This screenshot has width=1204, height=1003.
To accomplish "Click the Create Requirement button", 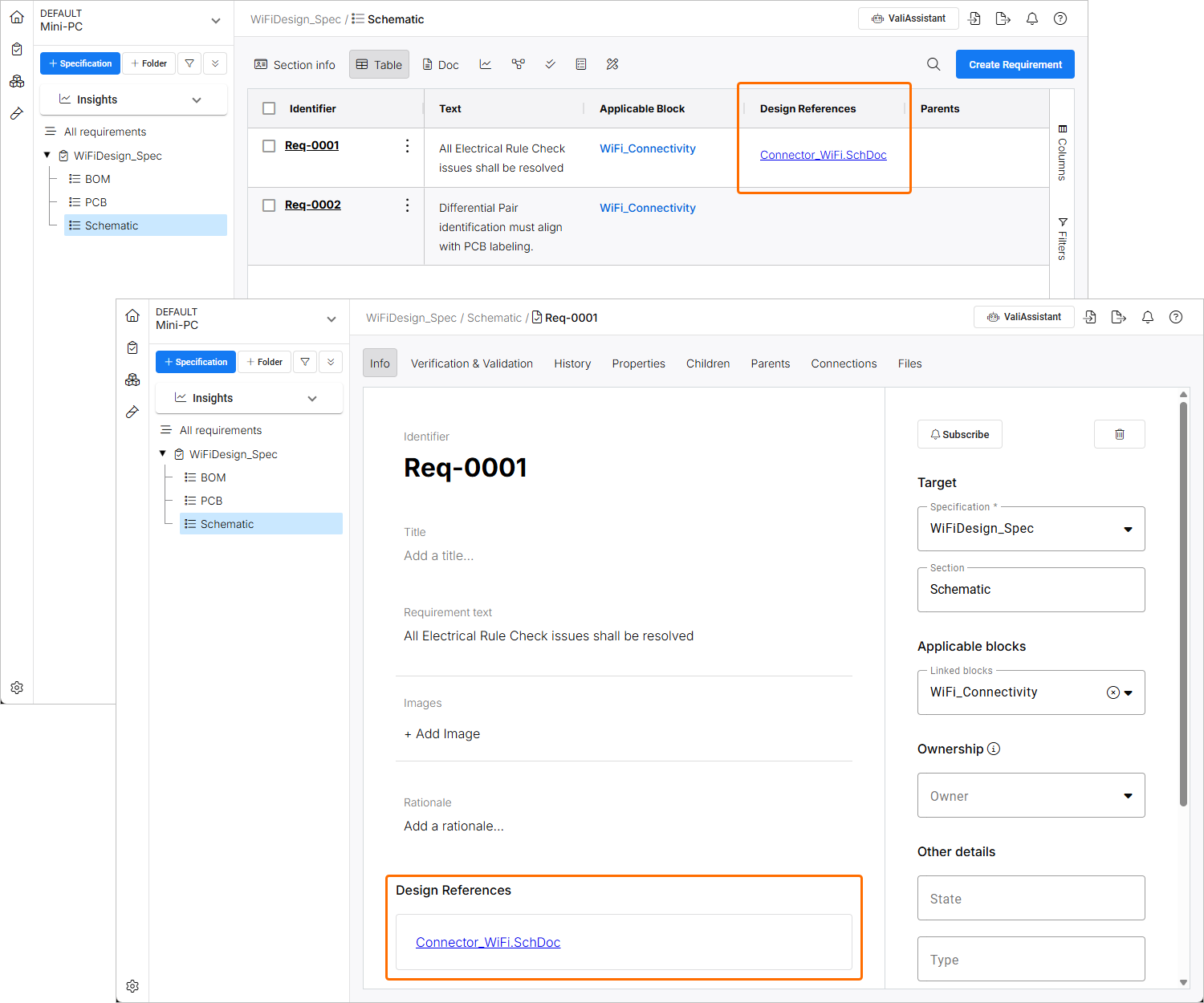I will point(1015,64).
